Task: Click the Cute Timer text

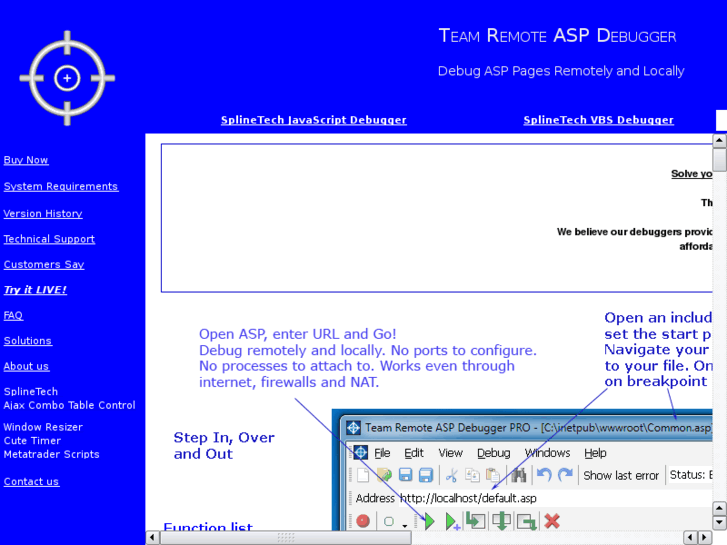Action: coord(32,441)
